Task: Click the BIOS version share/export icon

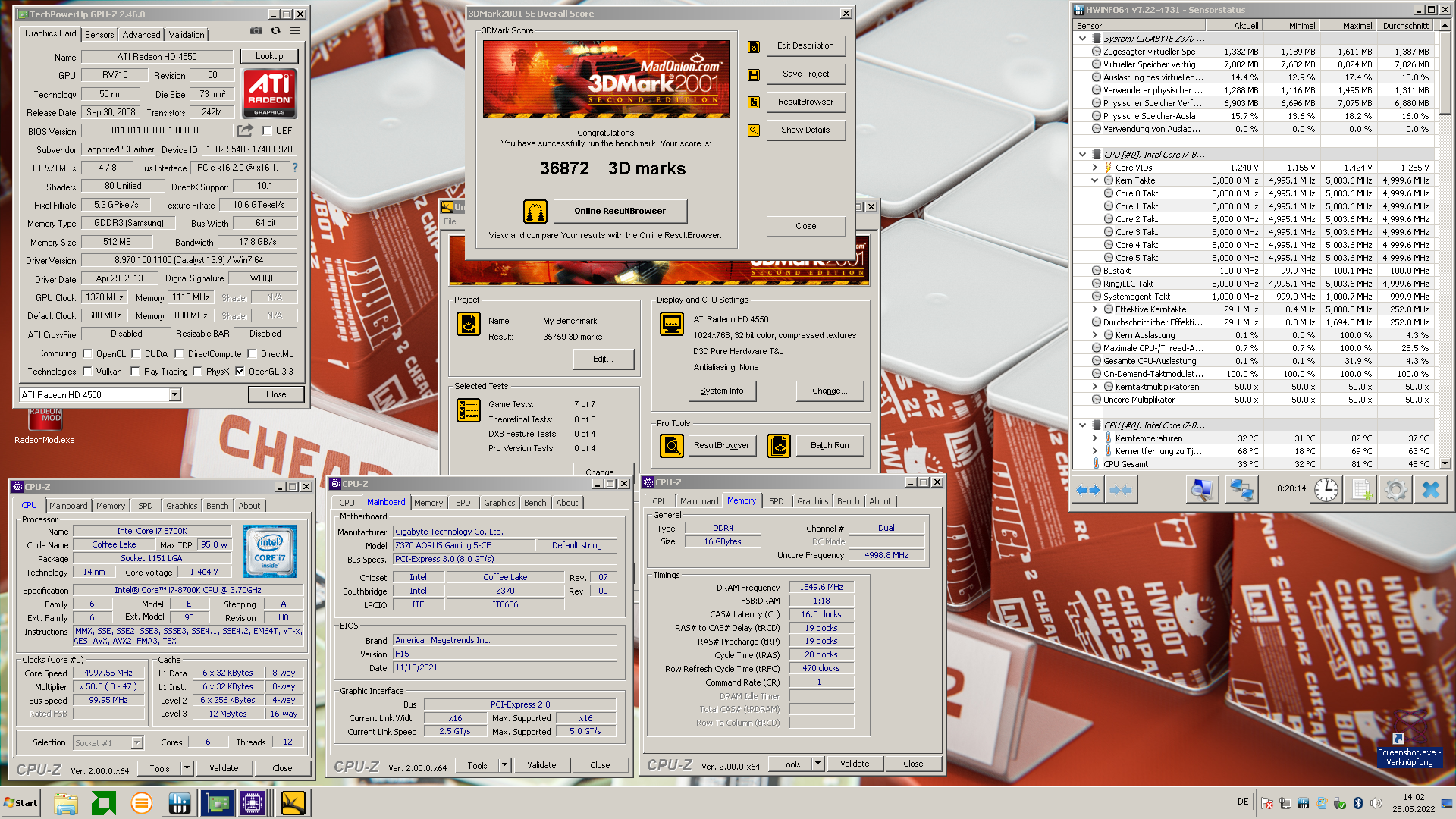Action: pos(245,130)
